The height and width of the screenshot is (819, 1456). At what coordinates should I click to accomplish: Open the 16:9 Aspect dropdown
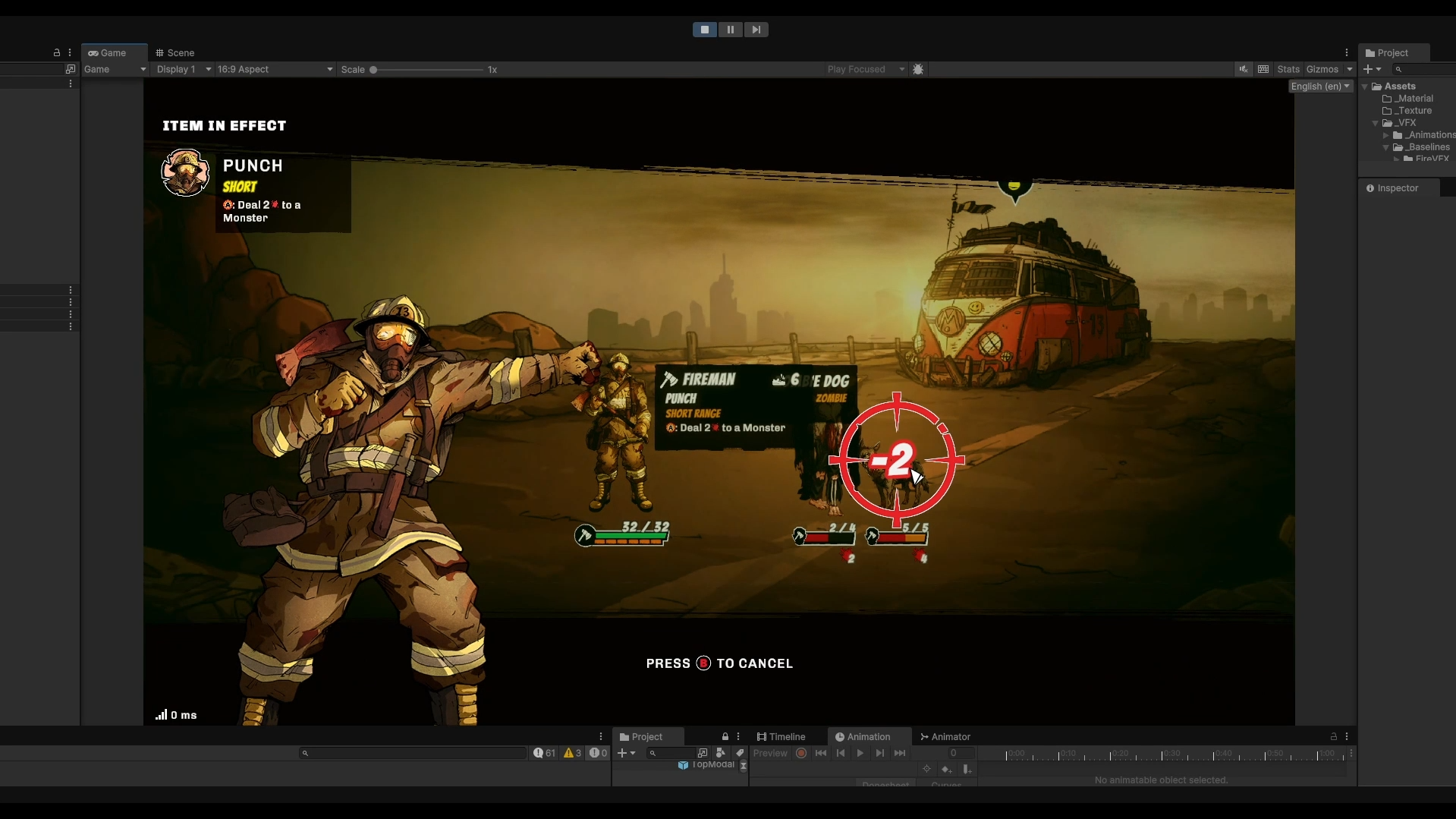coord(275,69)
